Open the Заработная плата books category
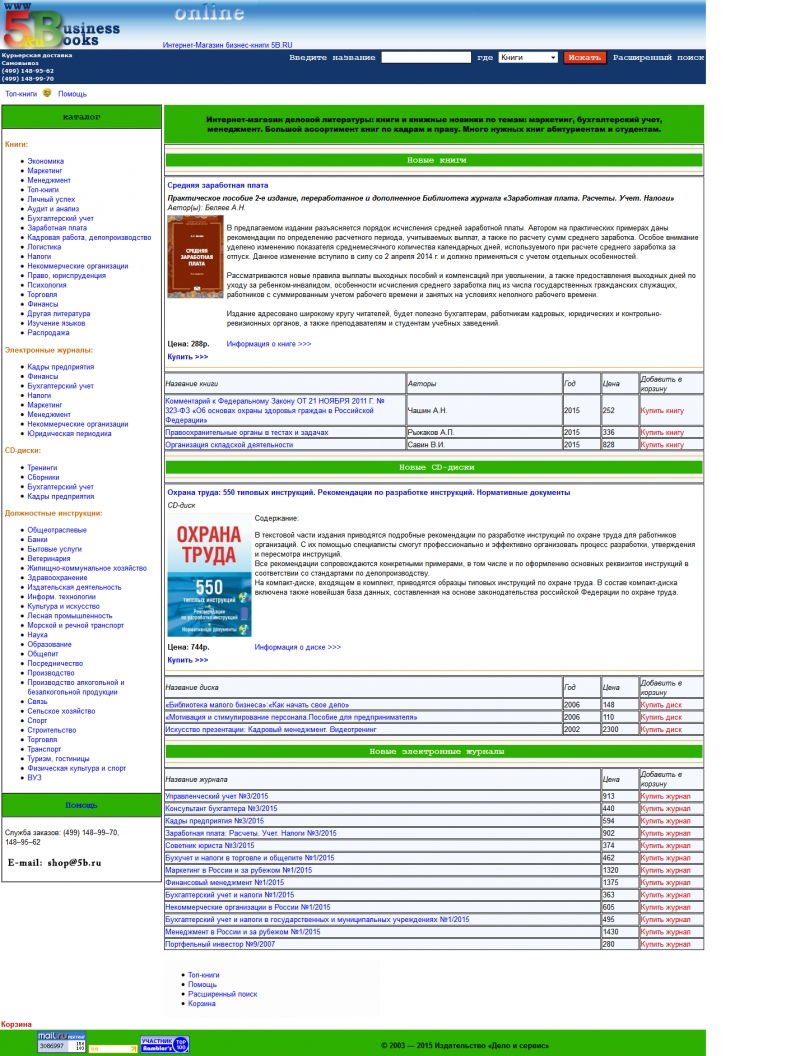Image resolution: width=800 pixels, height=1056 pixels. (57, 228)
